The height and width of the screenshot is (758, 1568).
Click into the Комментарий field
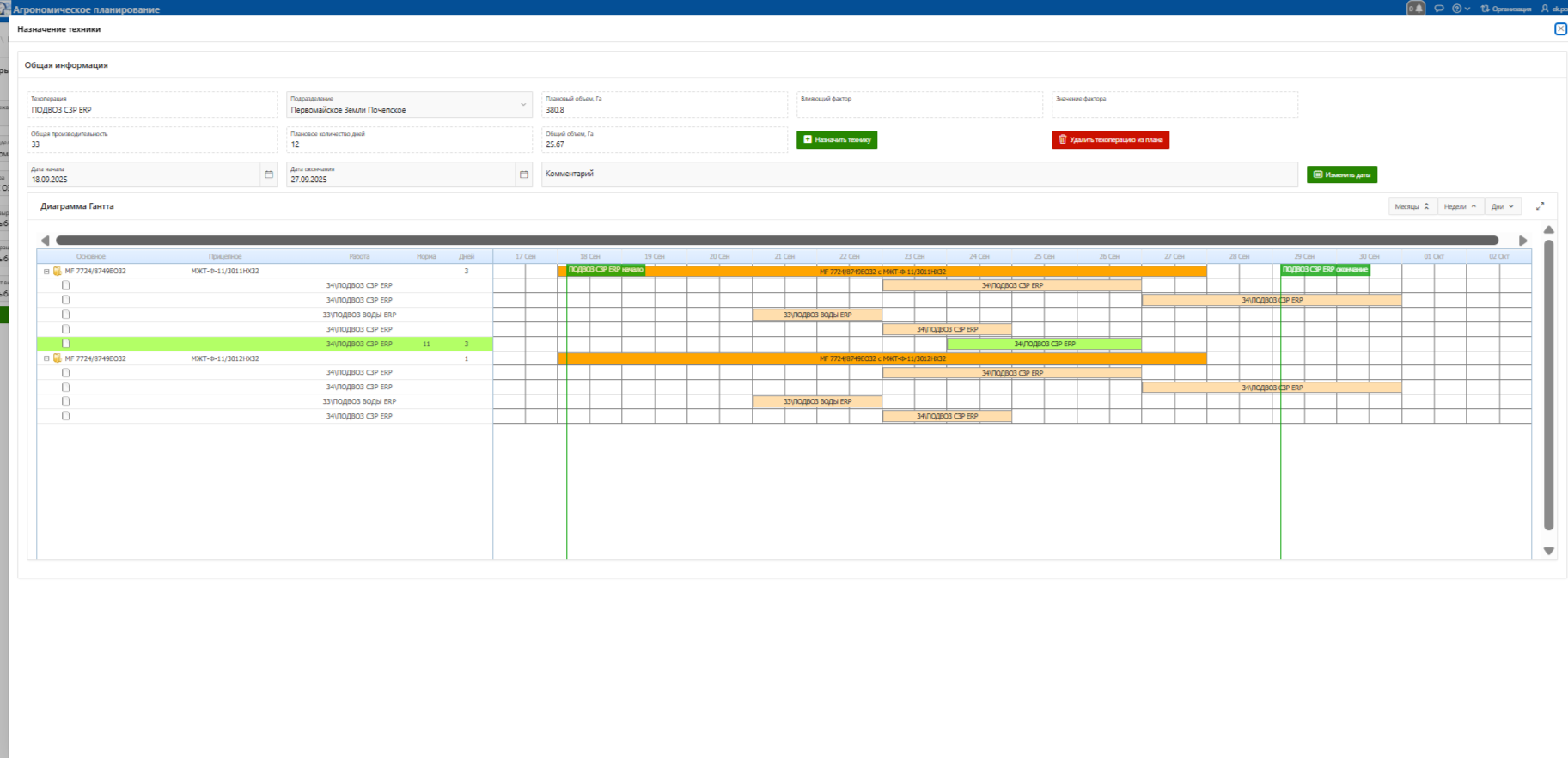pyautogui.click(x=918, y=174)
